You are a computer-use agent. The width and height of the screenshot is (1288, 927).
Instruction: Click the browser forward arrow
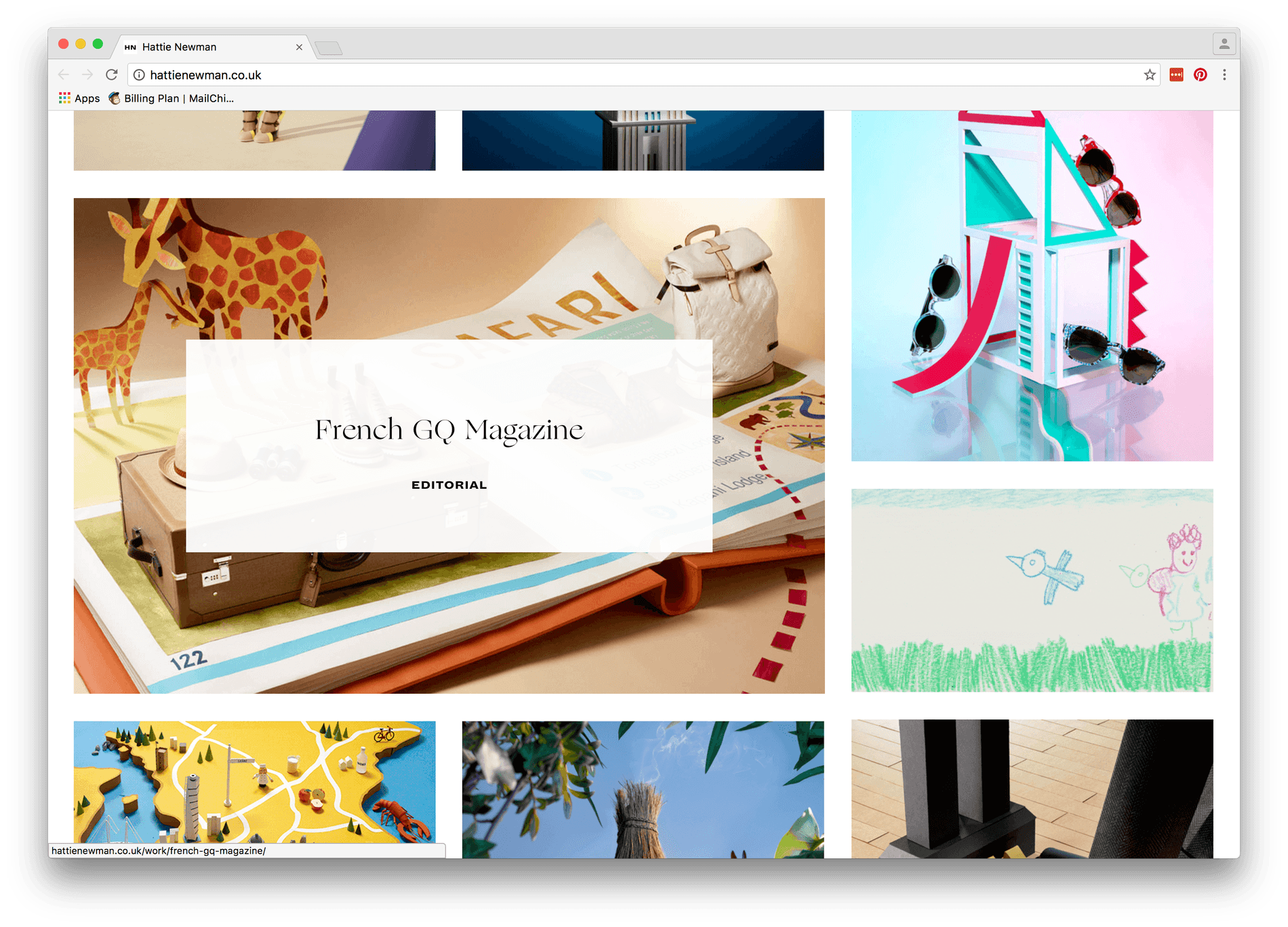click(87, 75)
